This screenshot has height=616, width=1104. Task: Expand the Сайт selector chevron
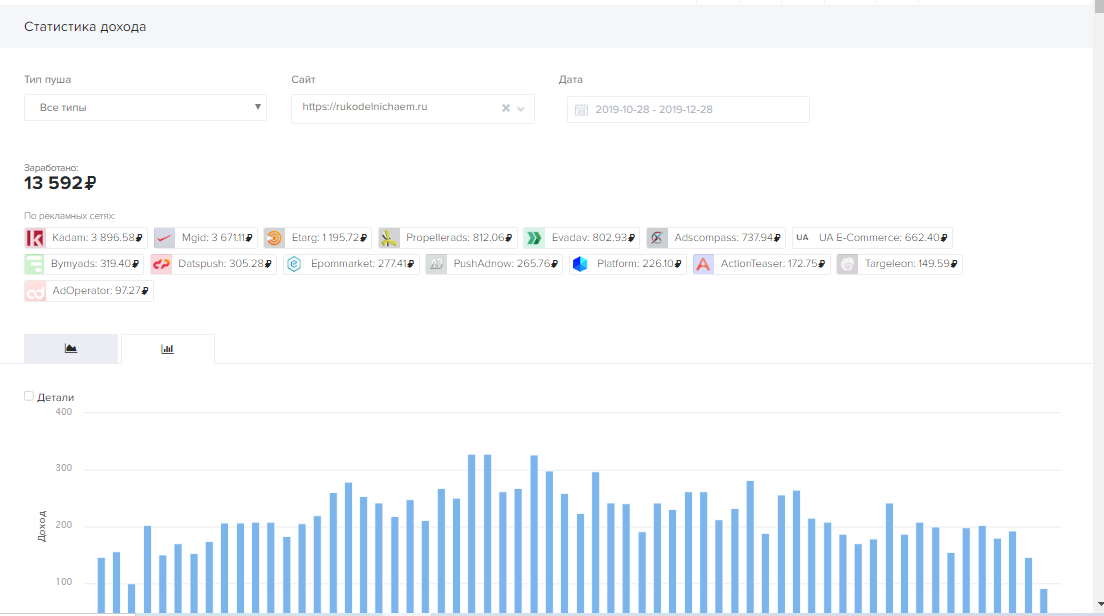tap(521, 108)
